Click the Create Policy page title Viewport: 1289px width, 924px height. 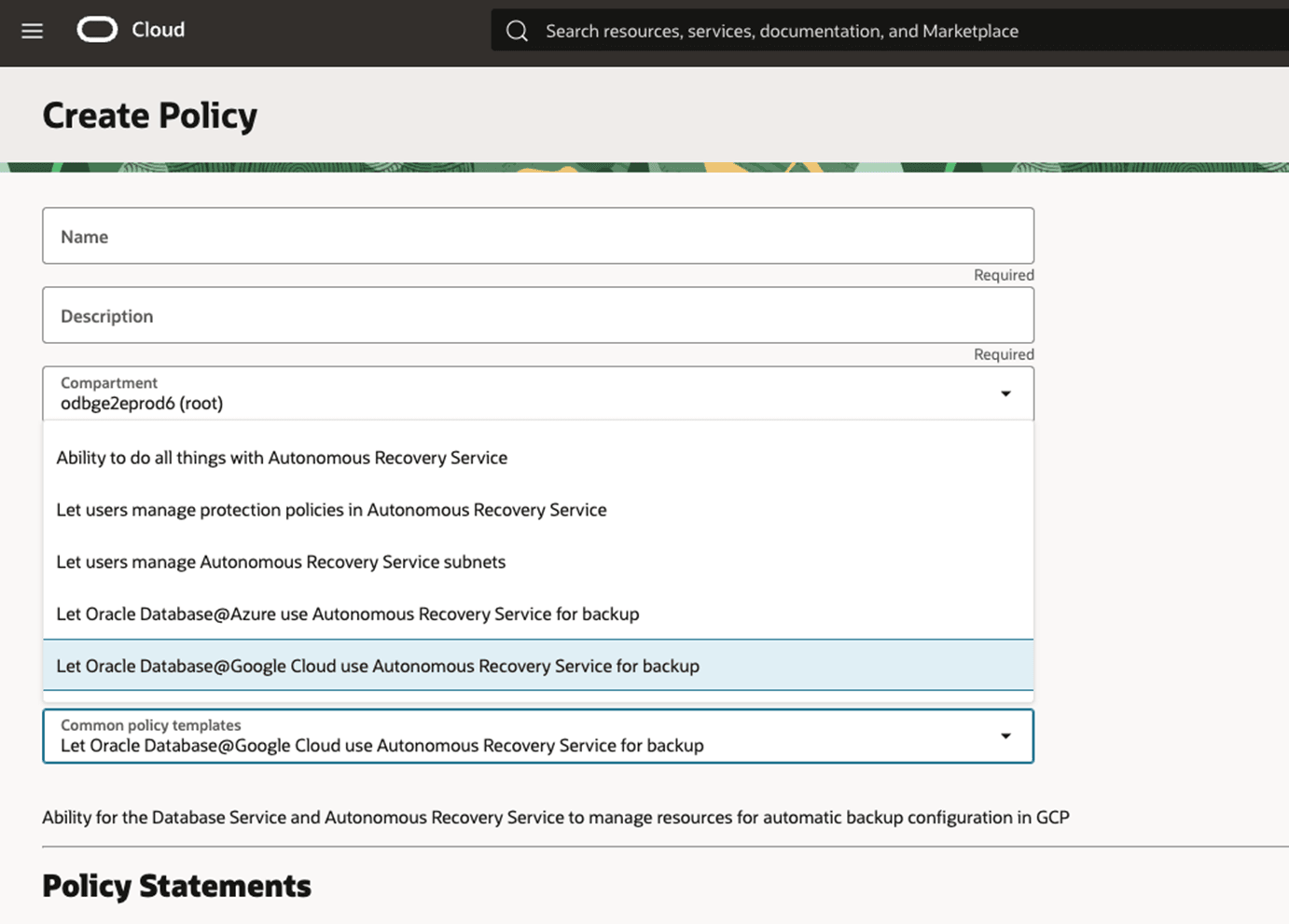click(149, 115)
